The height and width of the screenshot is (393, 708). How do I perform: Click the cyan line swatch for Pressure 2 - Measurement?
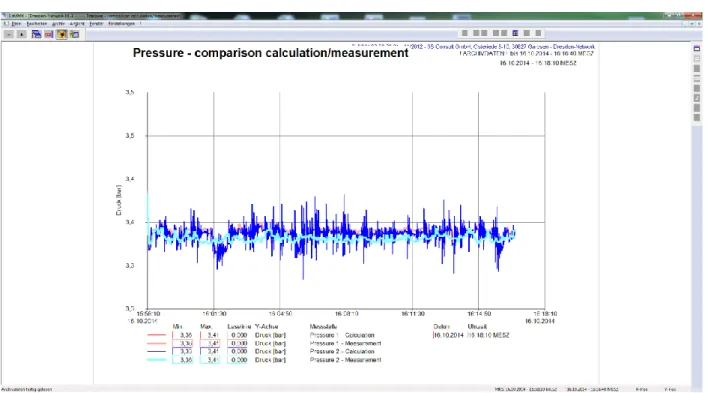click(x=157, y=360)
